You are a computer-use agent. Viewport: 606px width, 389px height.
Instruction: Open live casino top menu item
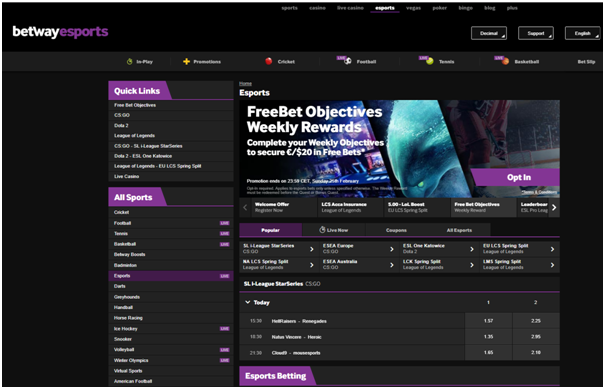tap(350, 8)
